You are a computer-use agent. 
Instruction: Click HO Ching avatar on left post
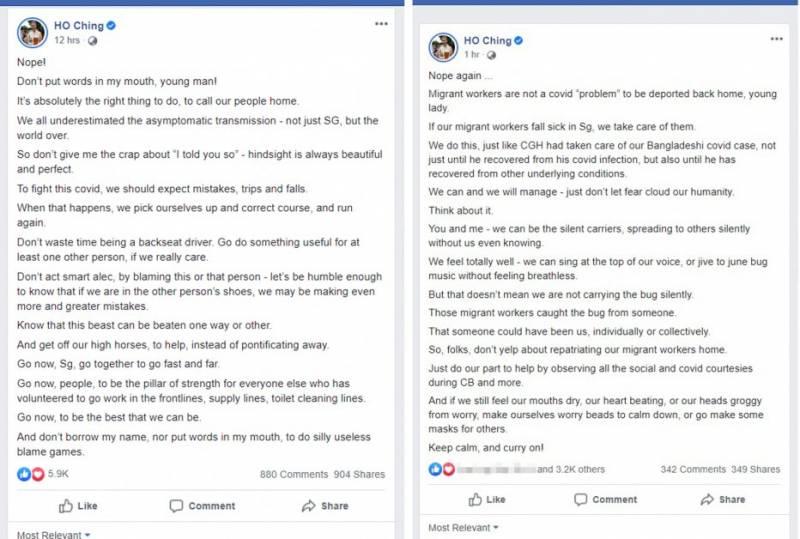coord(32,32)
